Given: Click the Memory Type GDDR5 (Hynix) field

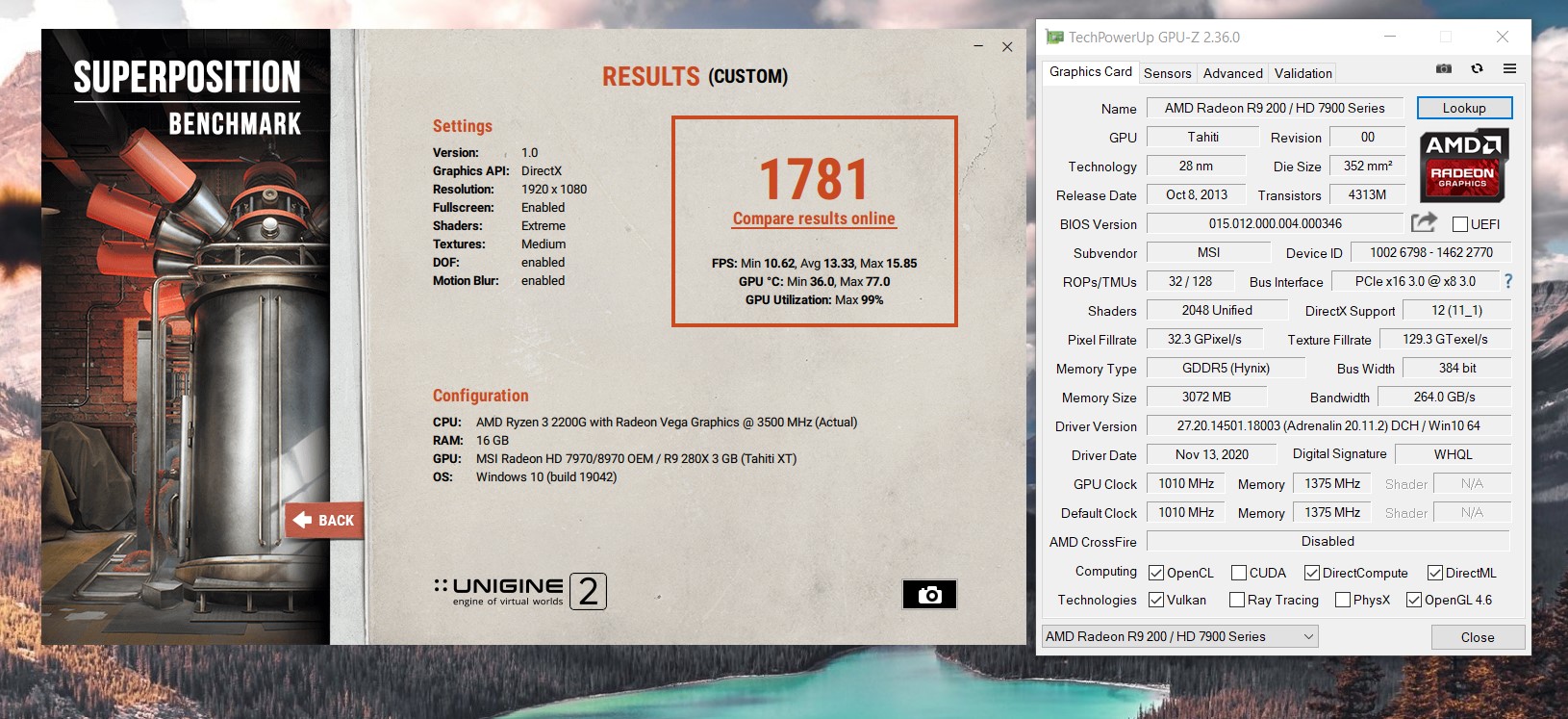Looking at the screenshot, I should [x=1226, y=368].
